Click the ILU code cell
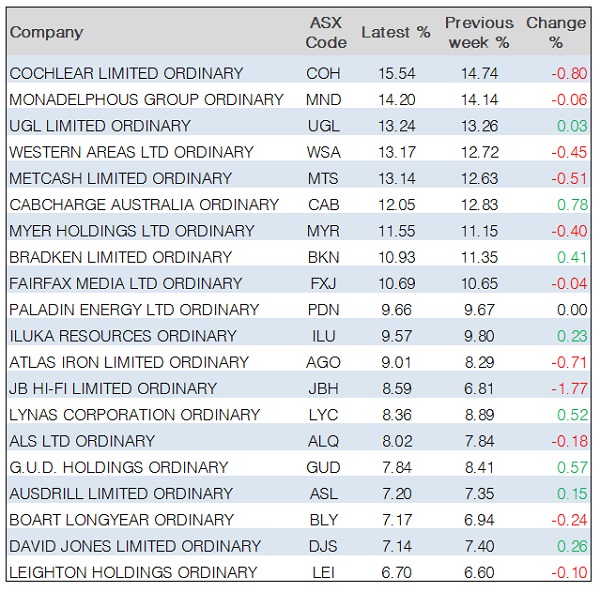The height and width of the screenshot is (592, 600). [324, 336]
